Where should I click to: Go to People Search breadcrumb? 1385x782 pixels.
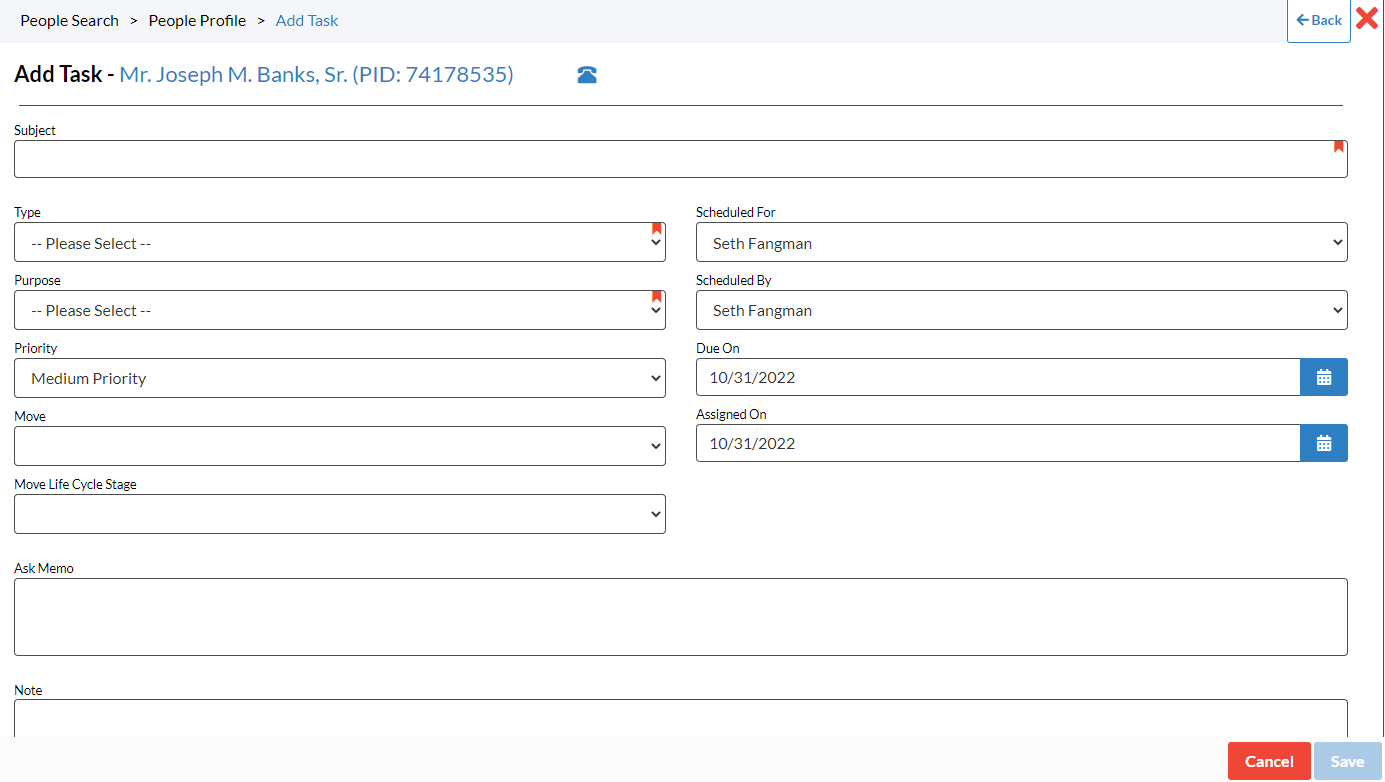(x=69, y=20)
